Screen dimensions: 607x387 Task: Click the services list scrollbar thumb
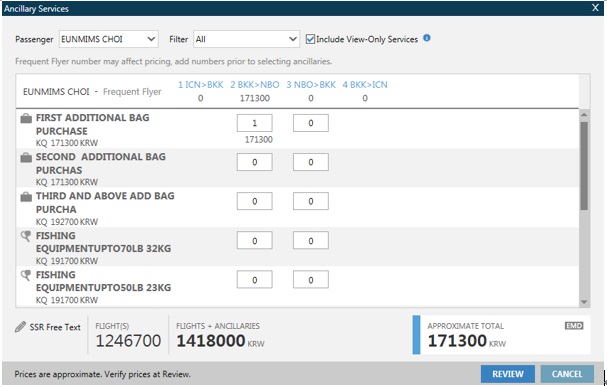click(584, 166)
